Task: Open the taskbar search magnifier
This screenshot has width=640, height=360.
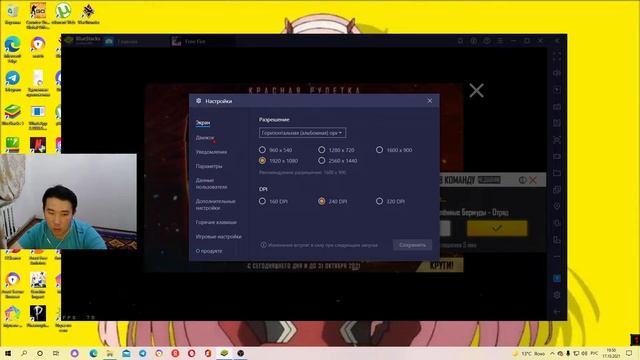Action: click(24, 353)
